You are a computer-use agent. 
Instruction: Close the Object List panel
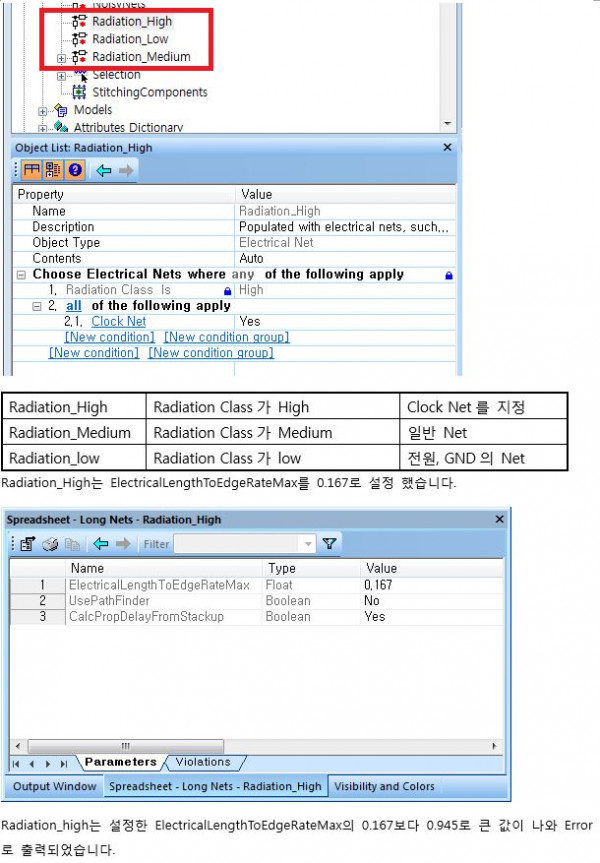click(x=447, y=147)
